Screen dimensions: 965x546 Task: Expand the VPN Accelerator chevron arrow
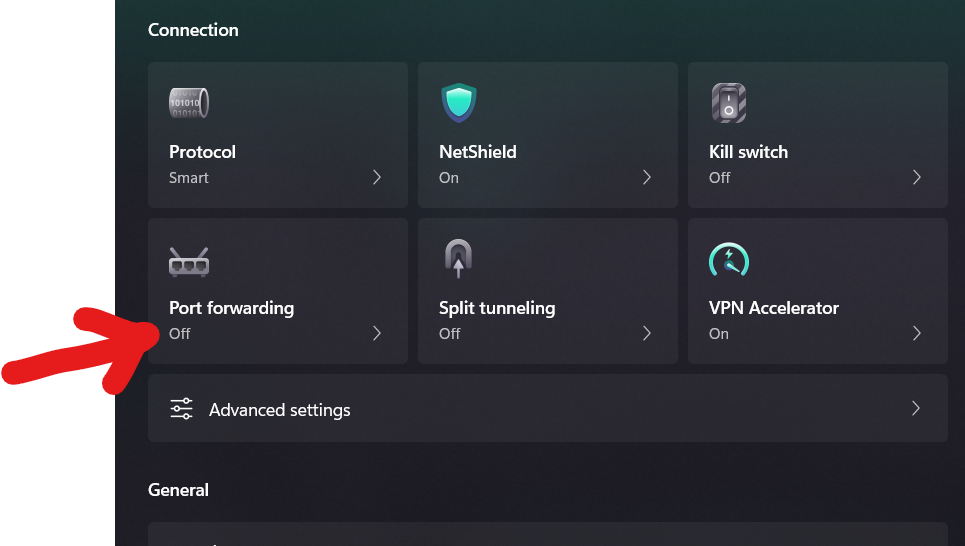coord(916,333)
